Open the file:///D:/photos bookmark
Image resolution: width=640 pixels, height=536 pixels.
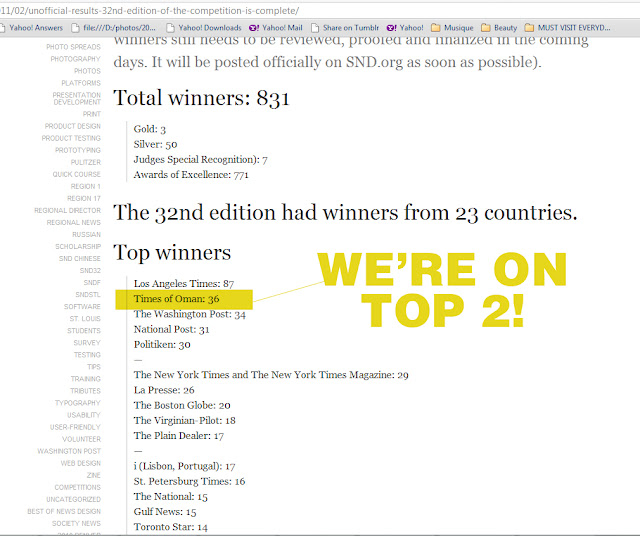click(x=114, y=28)
